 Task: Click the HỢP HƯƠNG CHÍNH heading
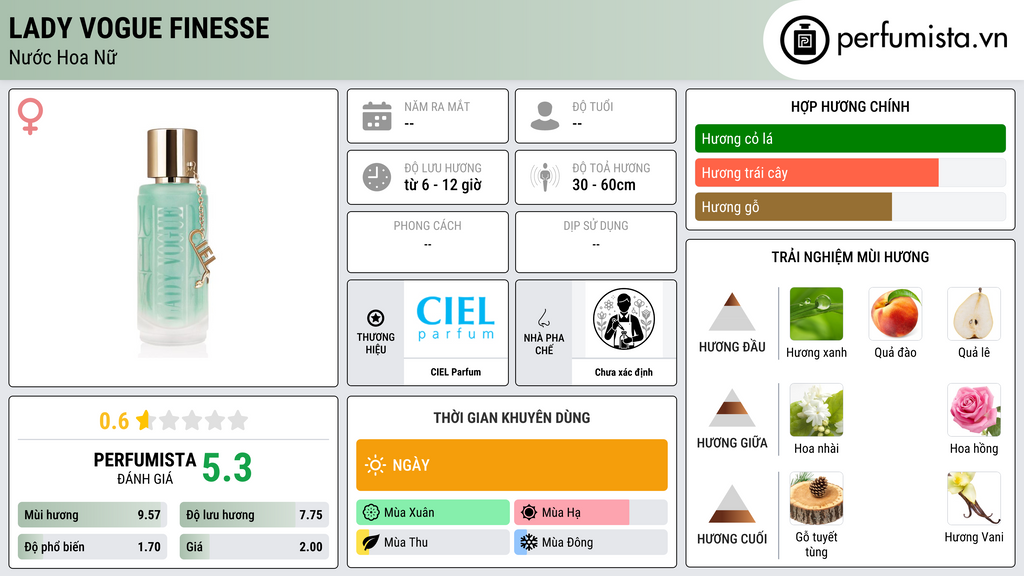click(850, 106)
